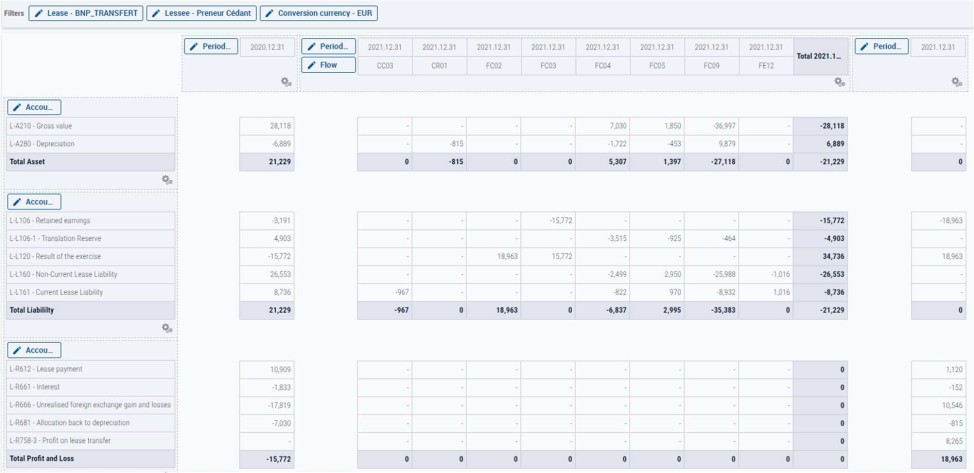The height and width of the screenshot is (473, 974).
Task: Select the FC03 flow column header
Action: pos(548,65)
